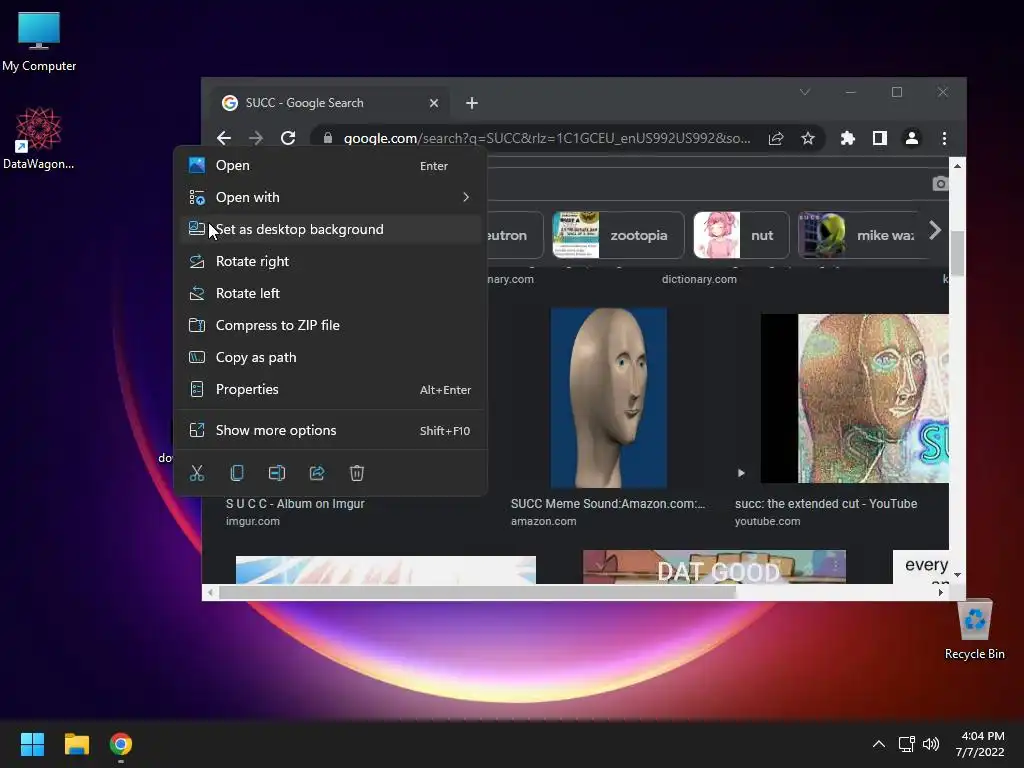Go back in Chrome
The image size is (1024, 768).
[x=224, y=138]
